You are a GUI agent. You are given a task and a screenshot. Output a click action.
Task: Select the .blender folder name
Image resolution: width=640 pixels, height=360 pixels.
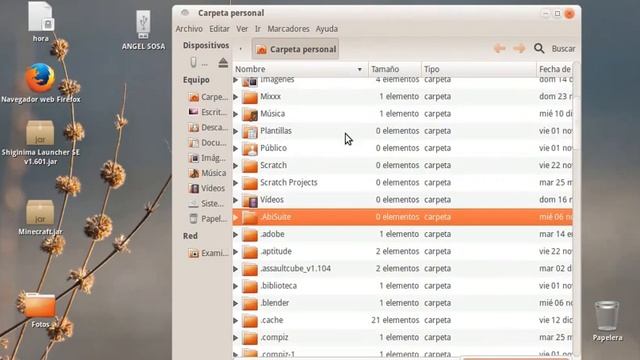[x=275, y=303]
